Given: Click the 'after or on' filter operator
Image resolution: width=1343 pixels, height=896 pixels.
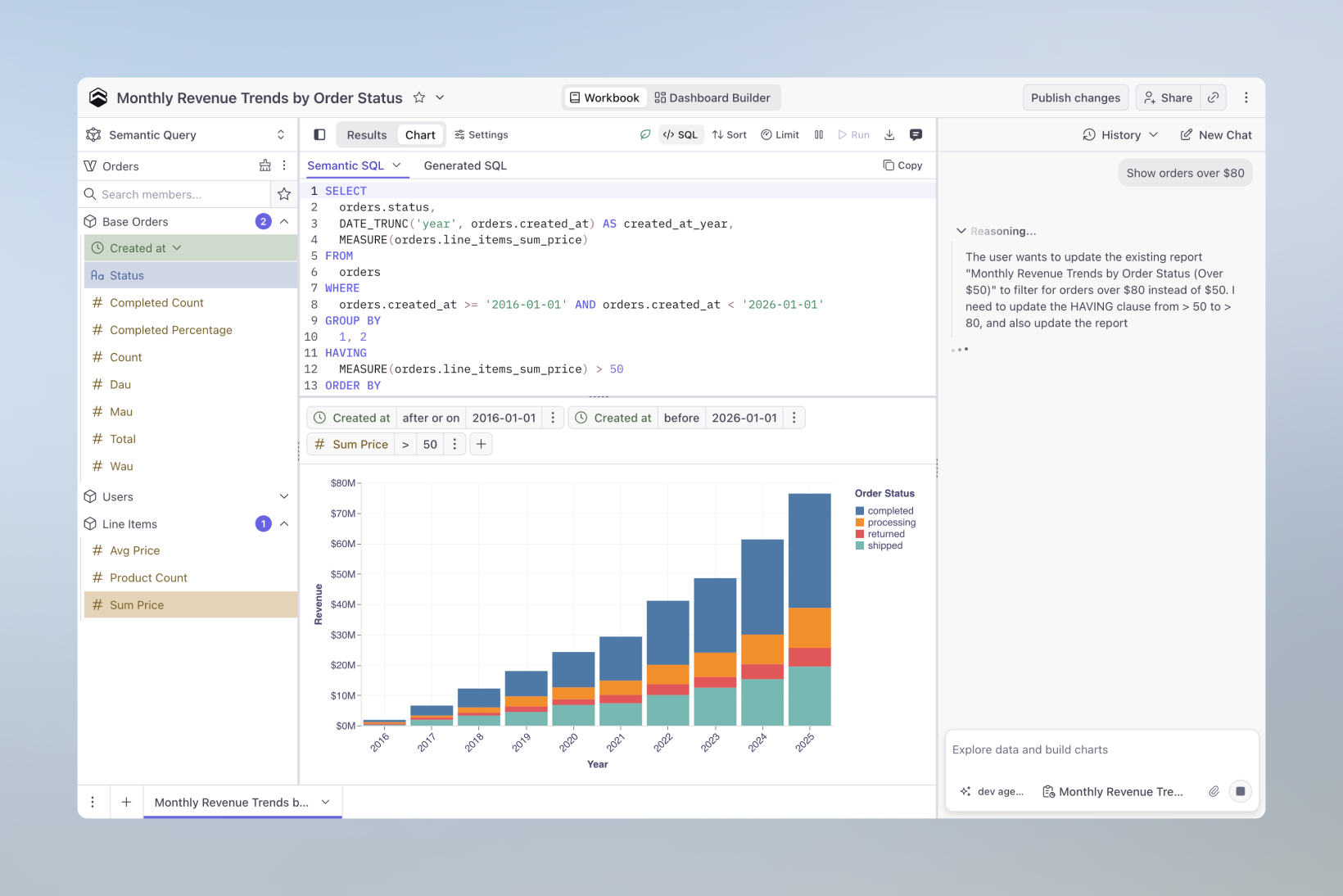Looking at the screenshot, I should click(x=431, y=418).
